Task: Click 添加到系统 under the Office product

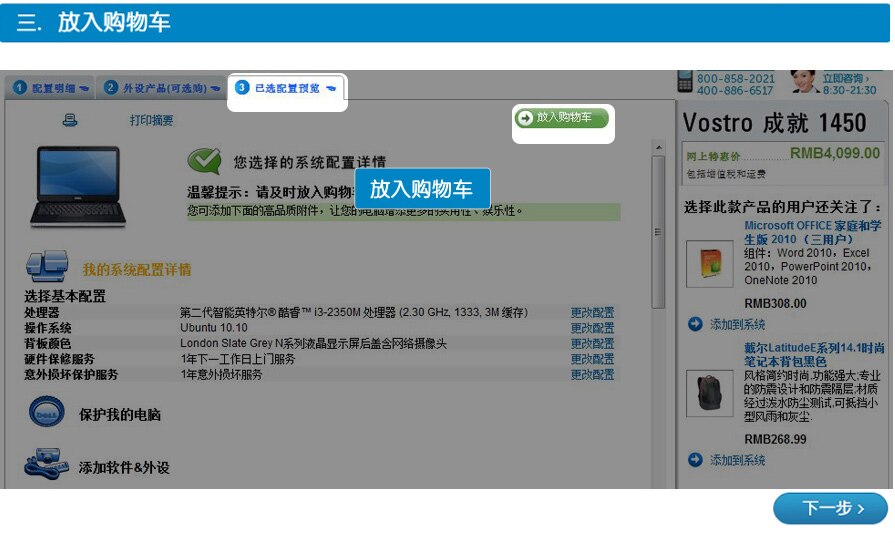Action: [737, 325]
